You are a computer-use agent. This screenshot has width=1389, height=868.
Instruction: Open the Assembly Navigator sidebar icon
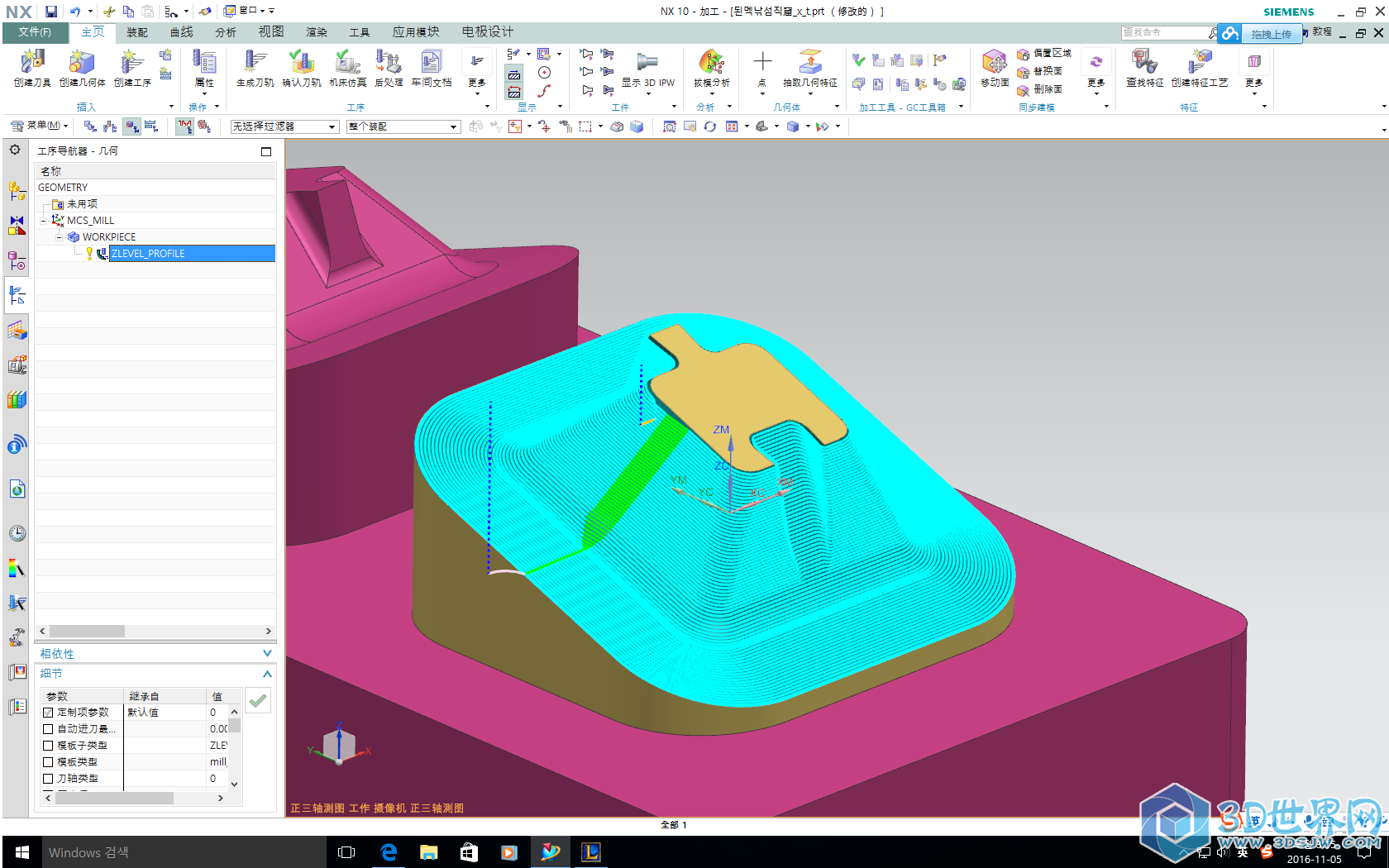[x=17, y=191]
